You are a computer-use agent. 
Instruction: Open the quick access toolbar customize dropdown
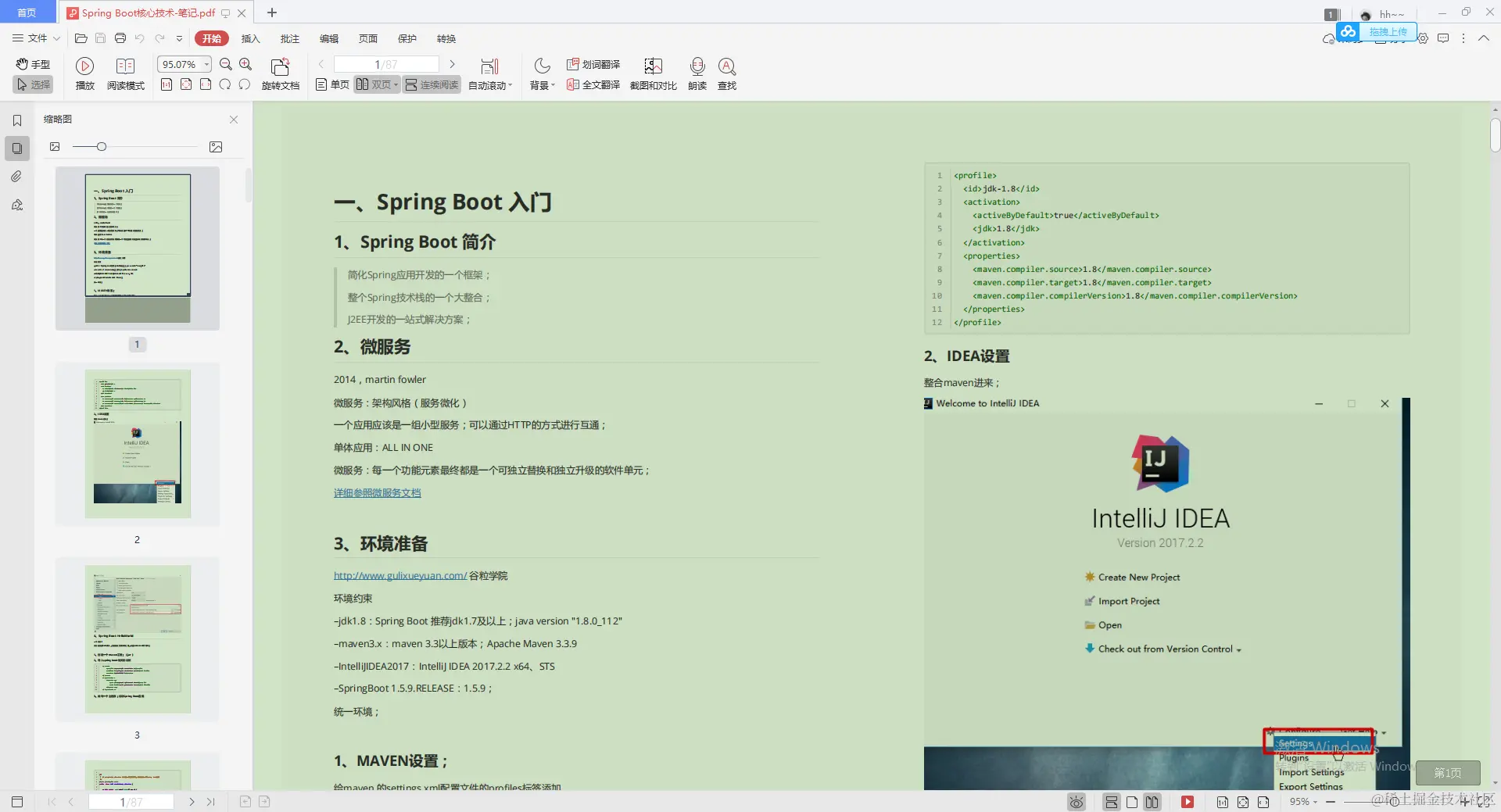[x=179, y=38]
